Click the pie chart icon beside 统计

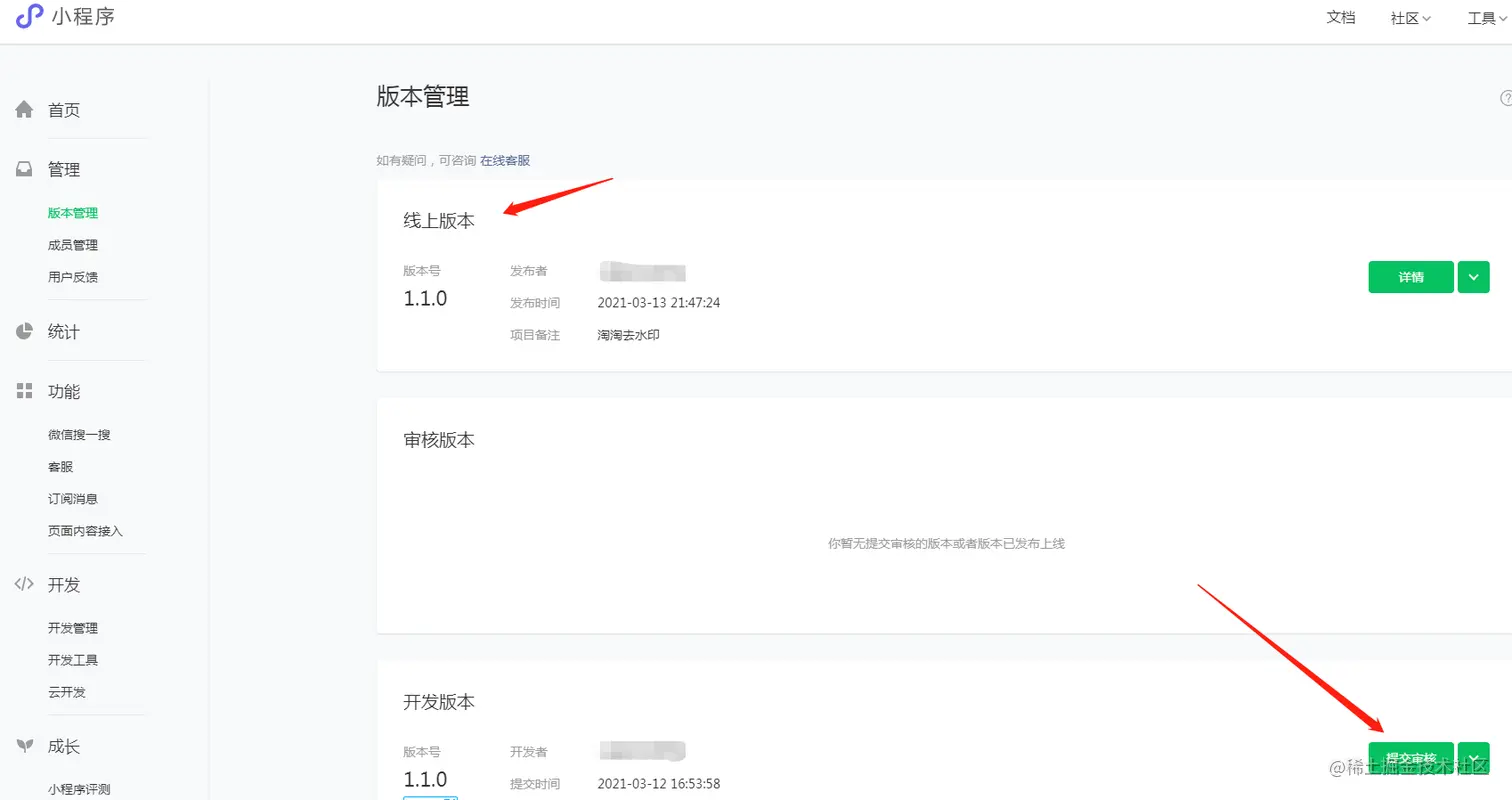point(24,331)
